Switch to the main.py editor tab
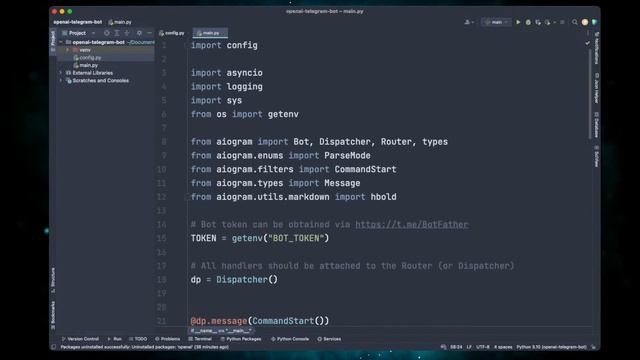The image size is (640, 360). pyautogui.click(x=209, y=33)
